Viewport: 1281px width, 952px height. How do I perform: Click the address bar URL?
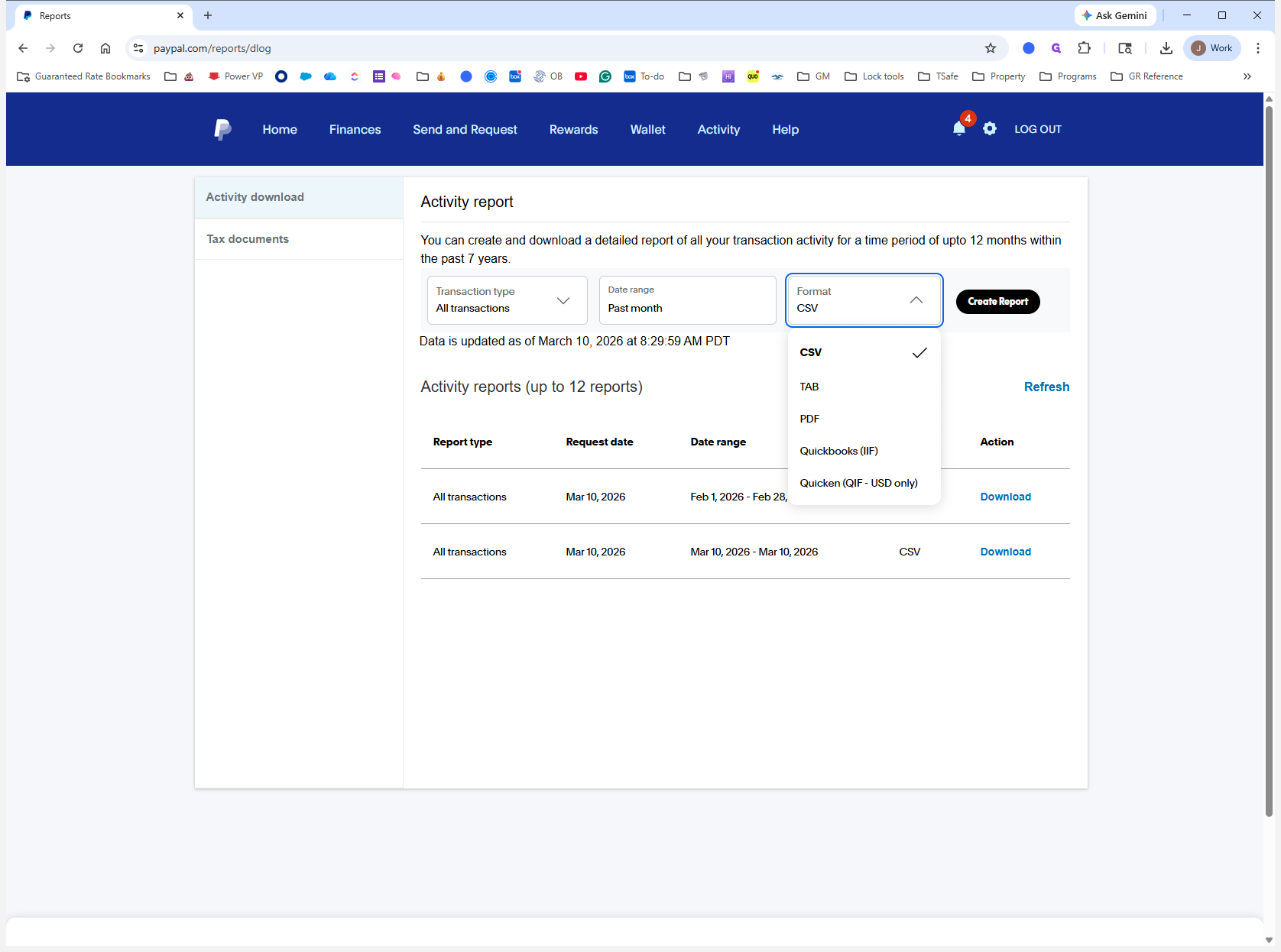pyautogui.click(x=212, y=48)
